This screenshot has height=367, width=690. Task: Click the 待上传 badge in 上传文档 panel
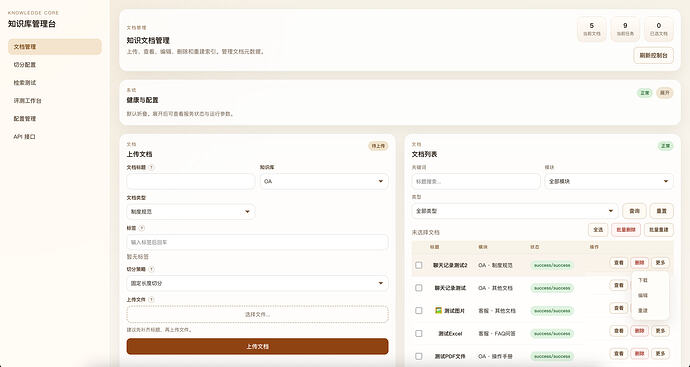tap(378, 146)
